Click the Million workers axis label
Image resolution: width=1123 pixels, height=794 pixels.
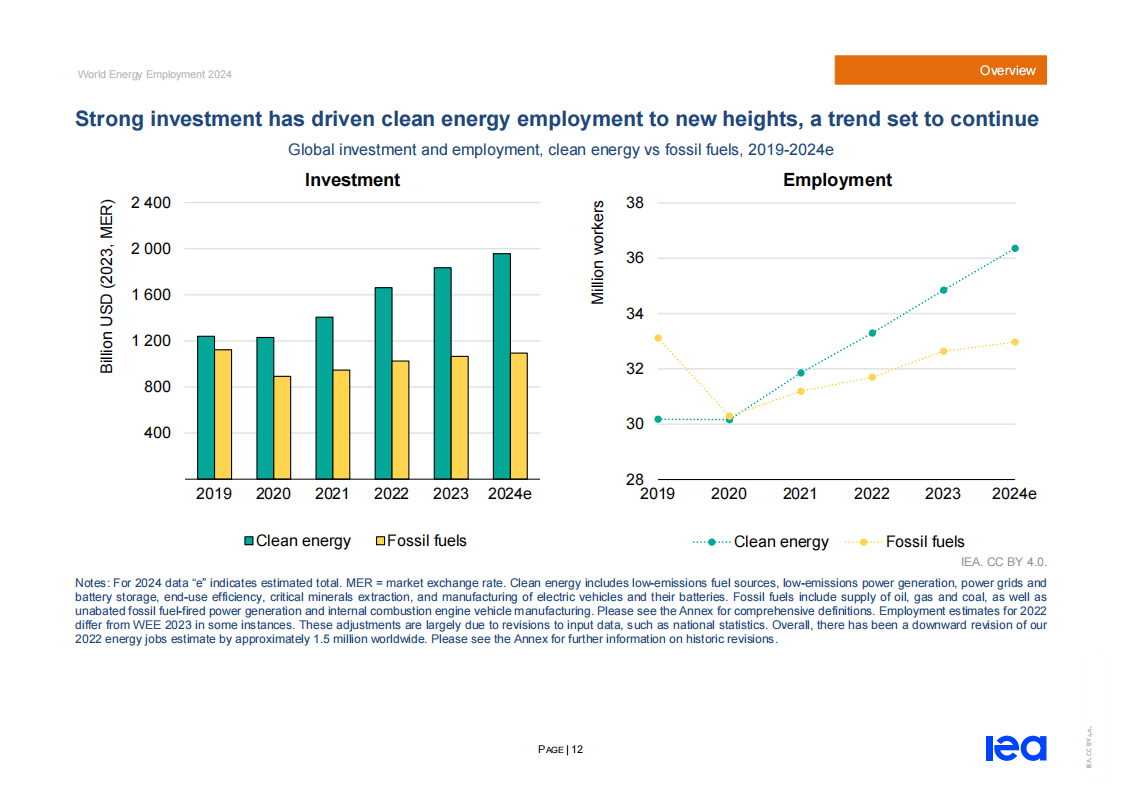[597, 253]
